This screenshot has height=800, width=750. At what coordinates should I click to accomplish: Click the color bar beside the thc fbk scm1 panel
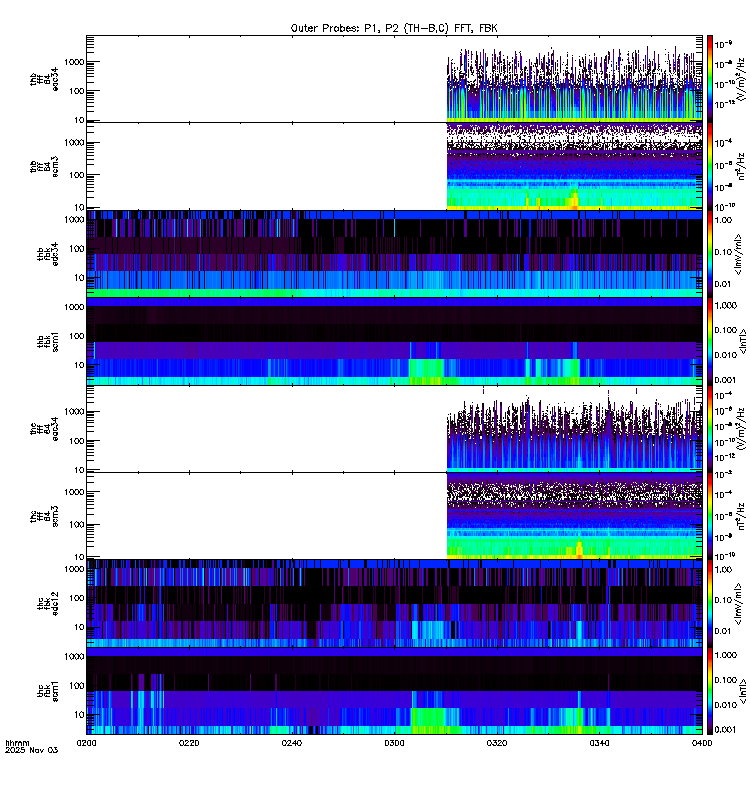pos(710,691)
